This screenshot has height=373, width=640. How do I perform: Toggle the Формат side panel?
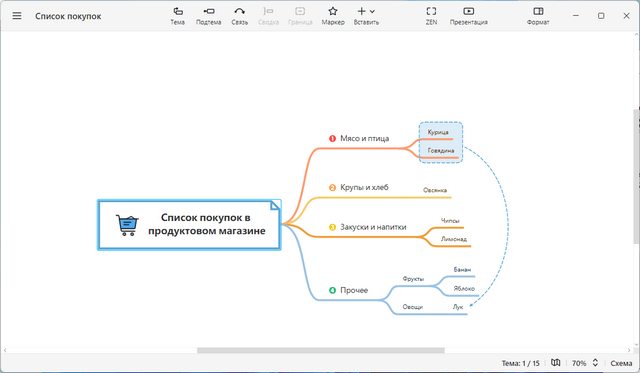pyautogui.click(x=538, y=16)
